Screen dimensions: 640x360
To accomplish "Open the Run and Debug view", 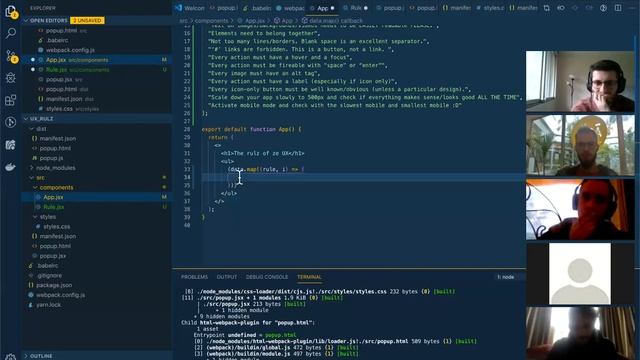I will pyautogui.click(x=11, y=78).
